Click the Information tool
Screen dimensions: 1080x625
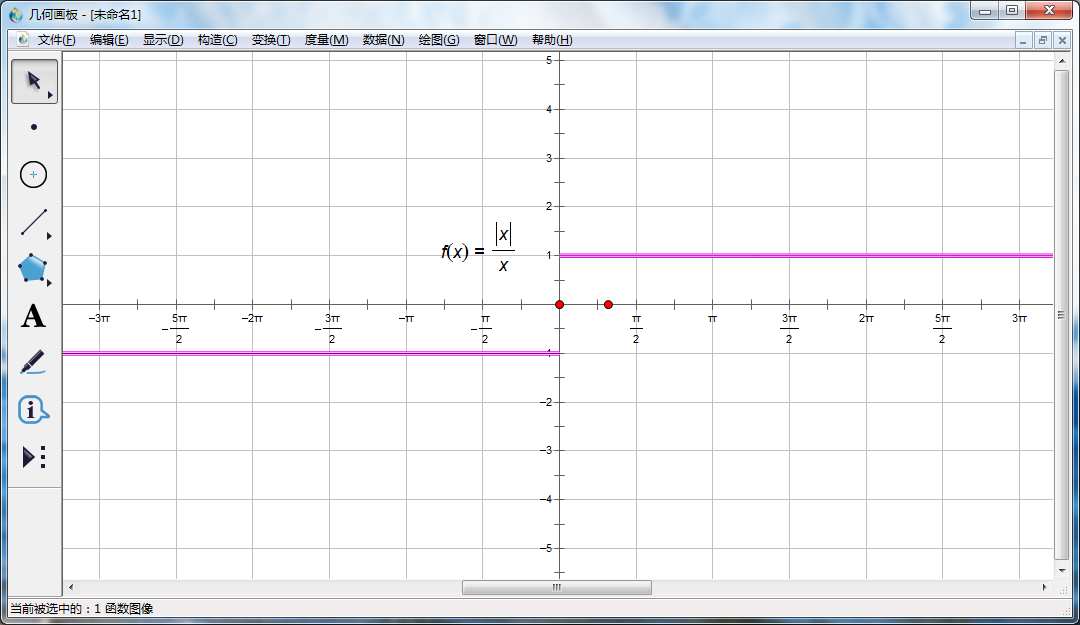(x=34, y=409)
